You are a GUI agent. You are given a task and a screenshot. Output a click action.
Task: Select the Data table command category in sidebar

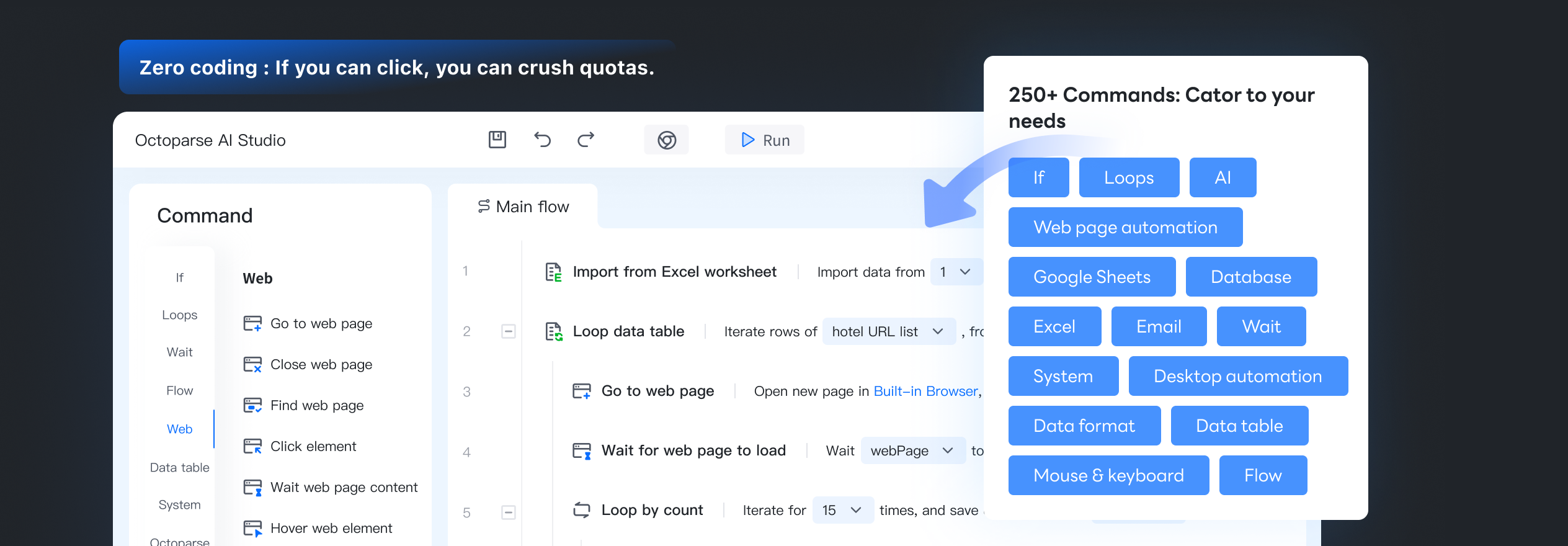click(x=179, y=468)
